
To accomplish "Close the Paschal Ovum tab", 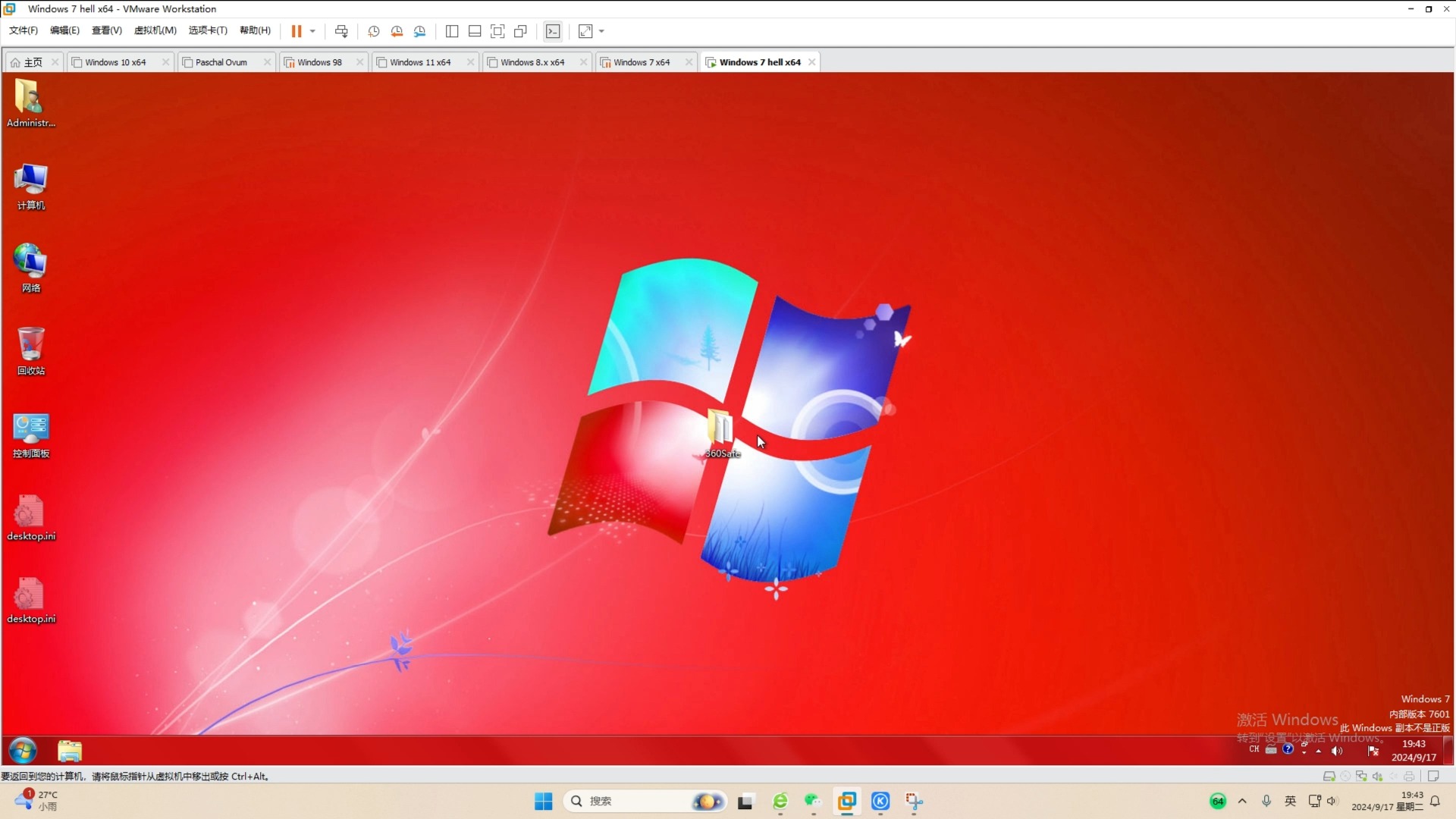I will tap(268, 62).
